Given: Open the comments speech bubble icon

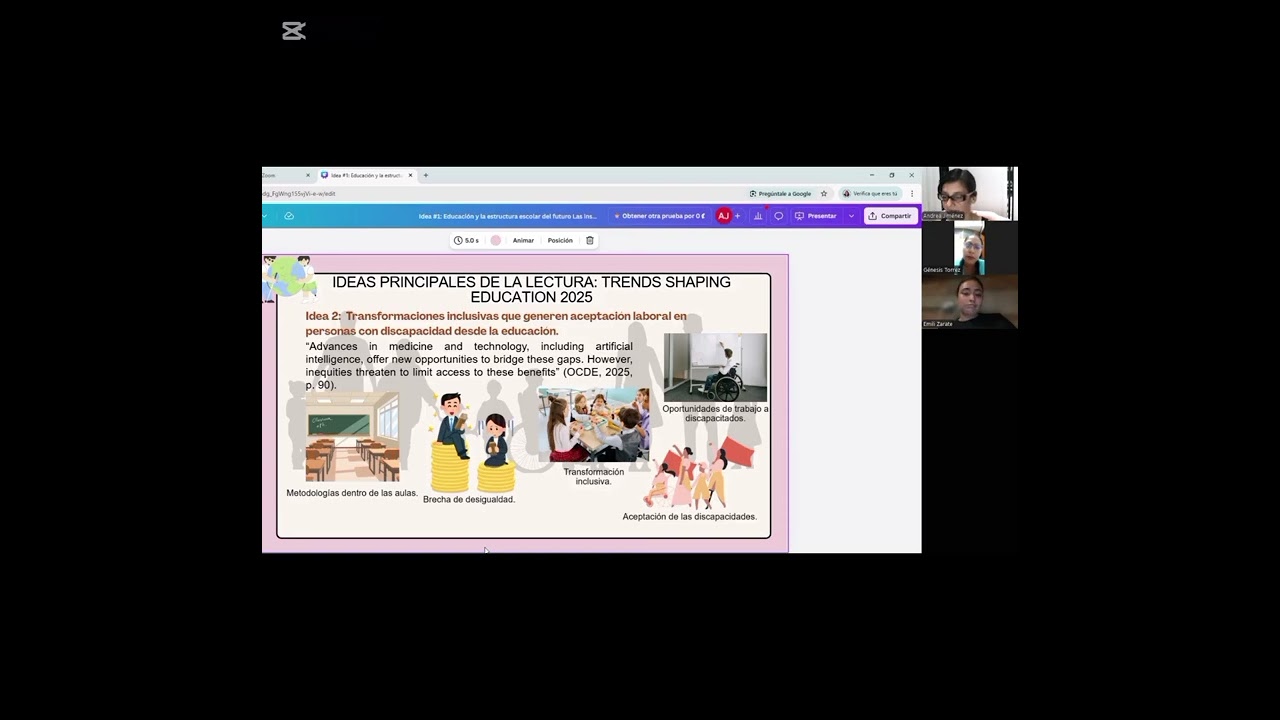Looking at the screenshot, I should [779, 216].
